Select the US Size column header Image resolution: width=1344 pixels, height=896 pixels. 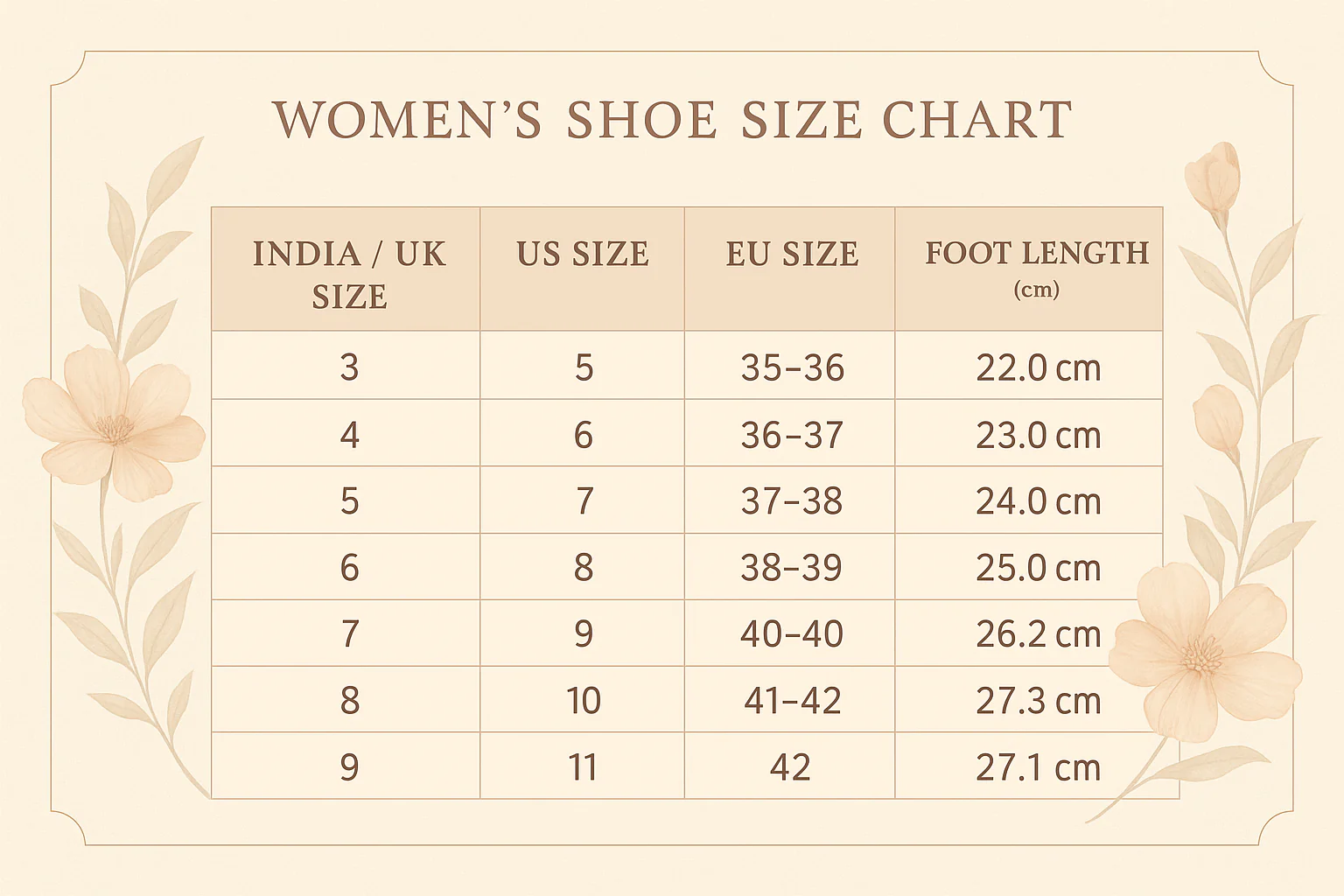click(x=583, y=254)
